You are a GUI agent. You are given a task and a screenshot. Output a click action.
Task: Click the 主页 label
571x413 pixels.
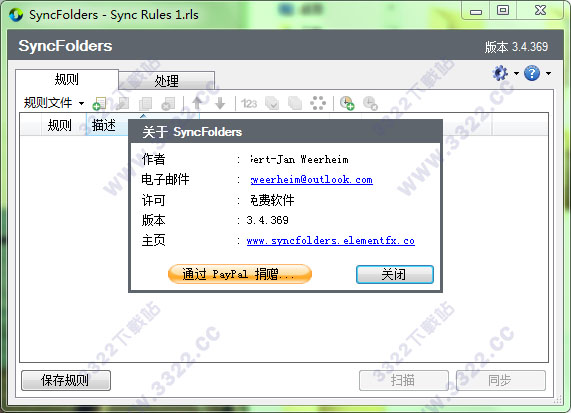click(153, 240)
